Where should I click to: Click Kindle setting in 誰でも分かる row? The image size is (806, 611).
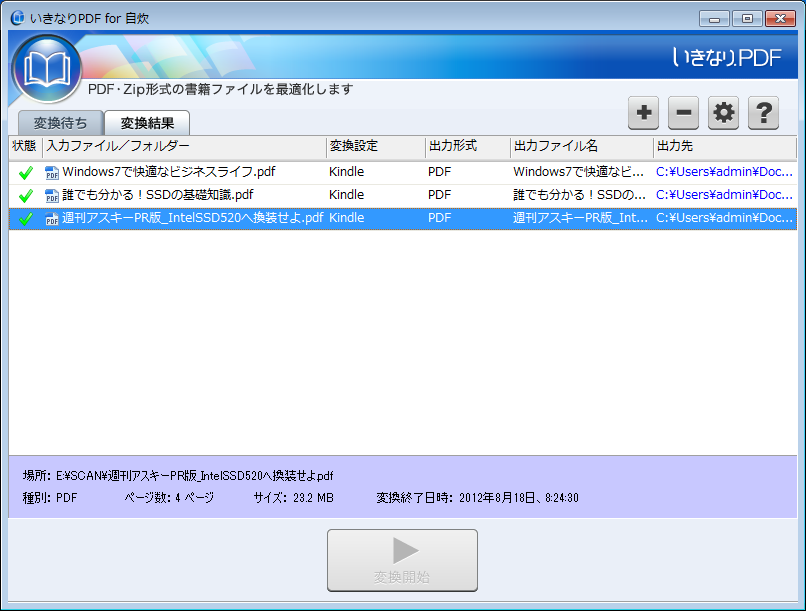tap(346, 195)
